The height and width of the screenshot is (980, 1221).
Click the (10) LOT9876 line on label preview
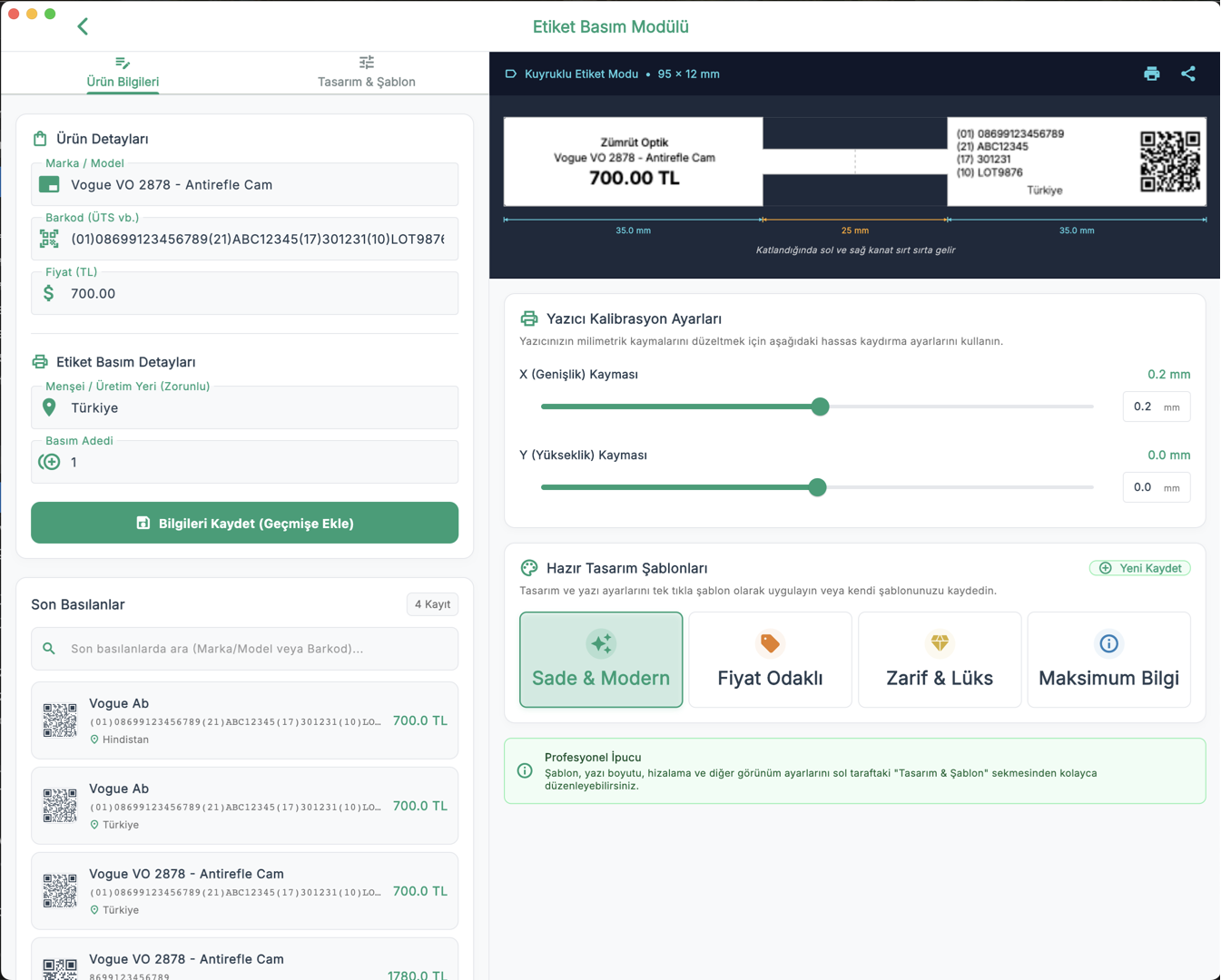[x=990, y=172]
